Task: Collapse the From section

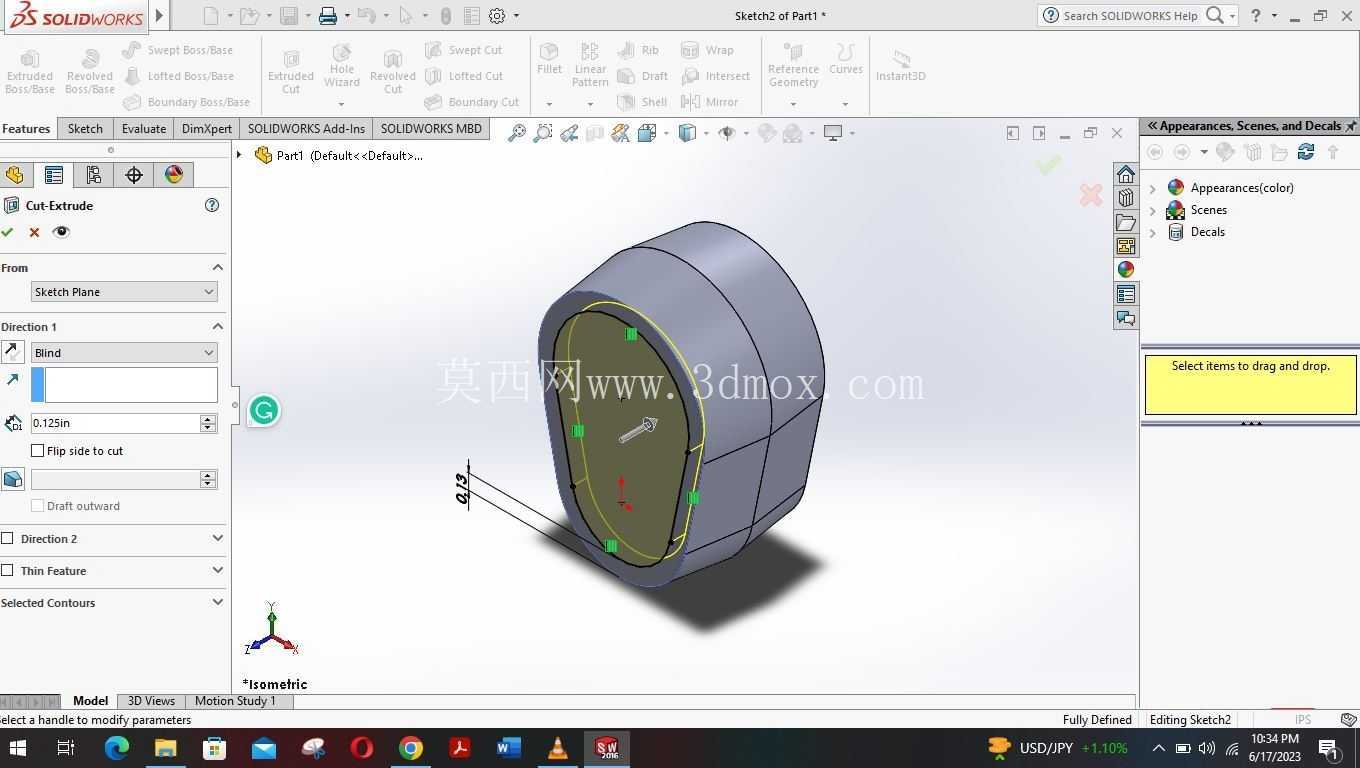Action: click(217, 267)
